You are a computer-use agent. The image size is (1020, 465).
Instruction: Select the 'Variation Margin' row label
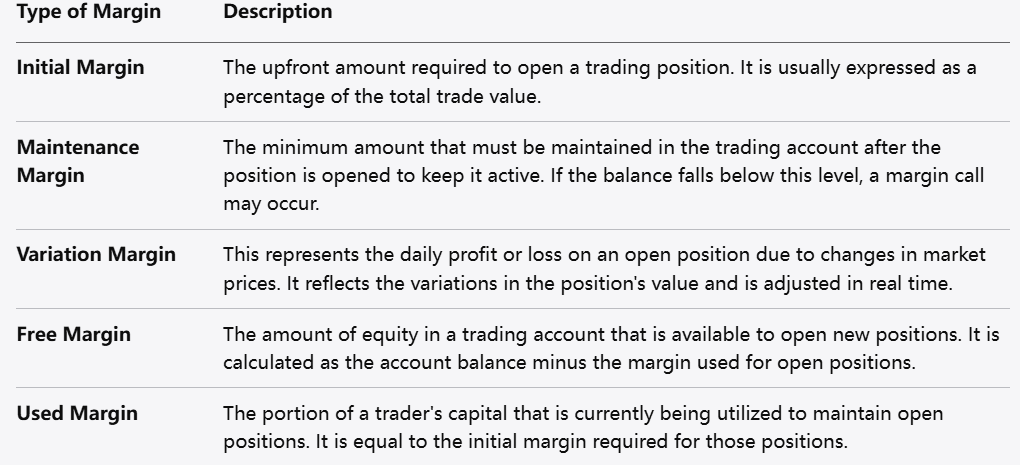[x=96, y=254]
